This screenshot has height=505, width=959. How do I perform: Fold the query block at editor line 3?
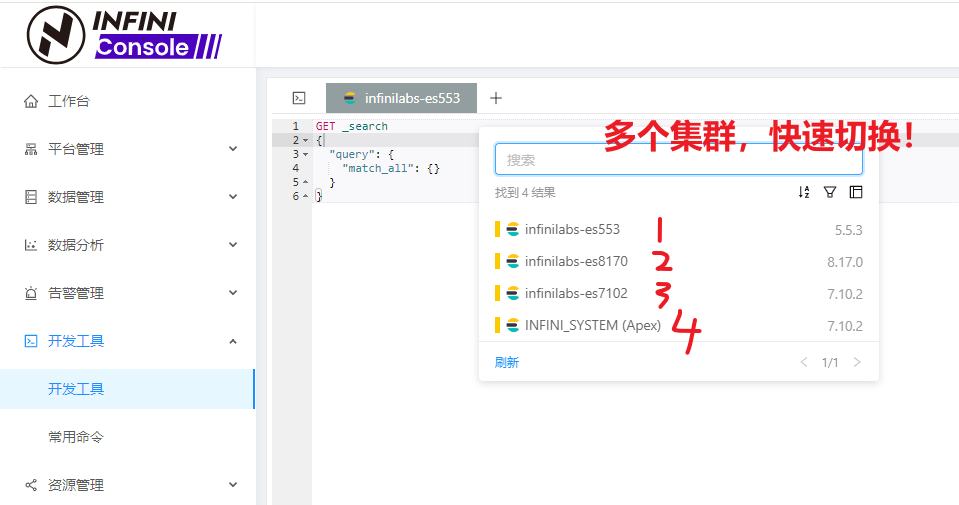pyautogui.click(x=306, y=154)
